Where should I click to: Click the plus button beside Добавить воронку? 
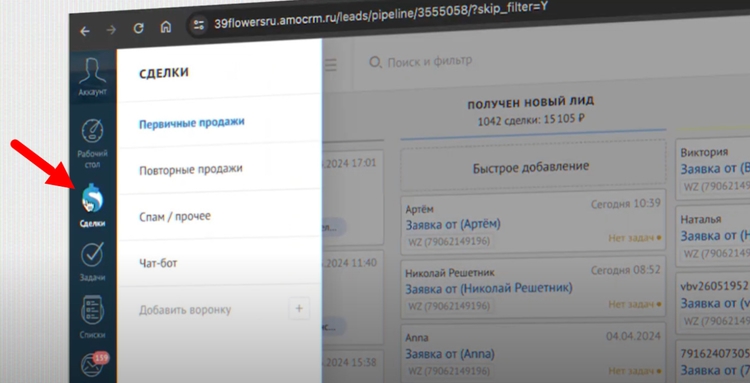pyautogui.click(x=299, y=308)
